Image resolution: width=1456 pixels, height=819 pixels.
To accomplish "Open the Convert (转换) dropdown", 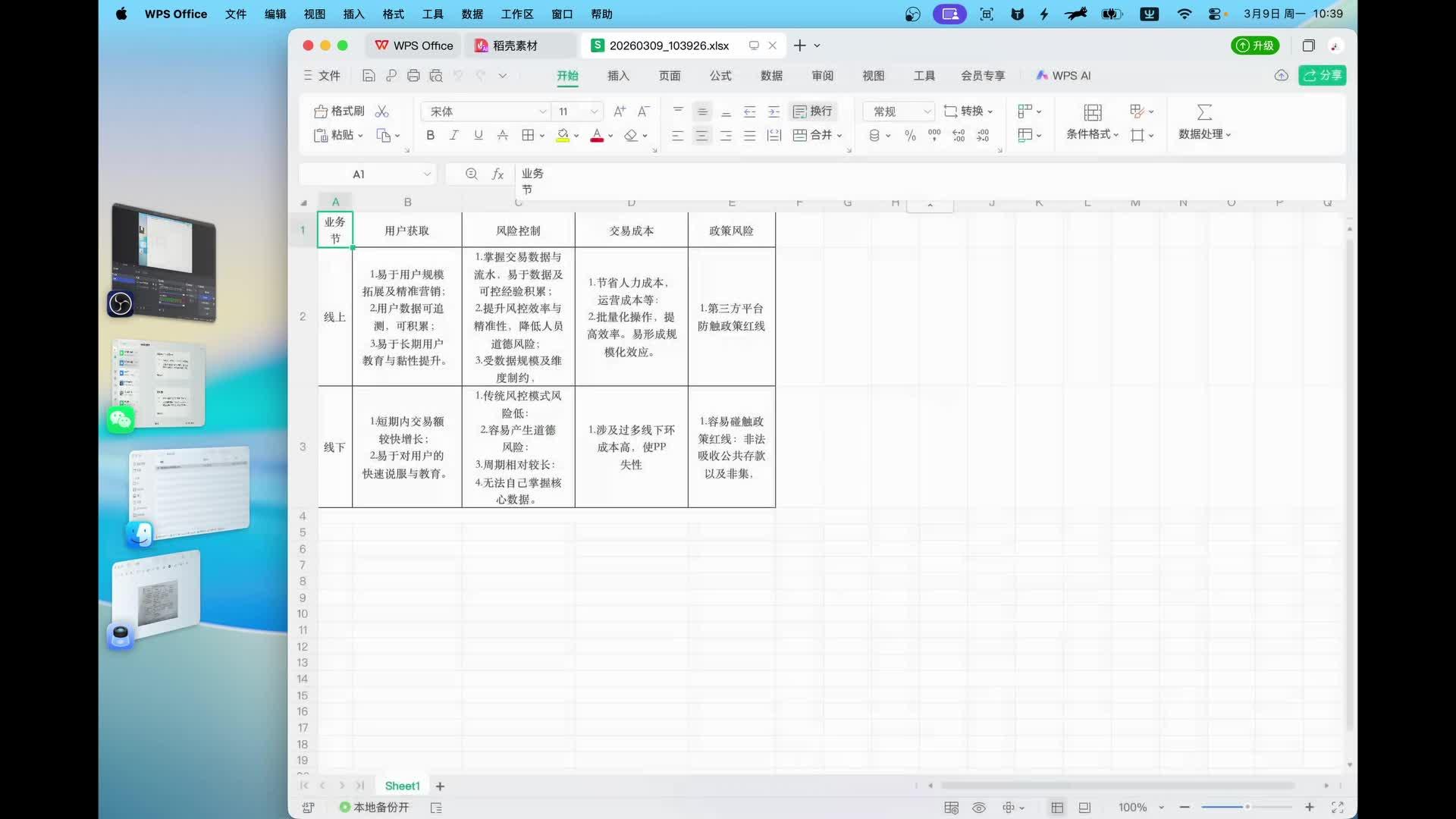I will point(968,111).
